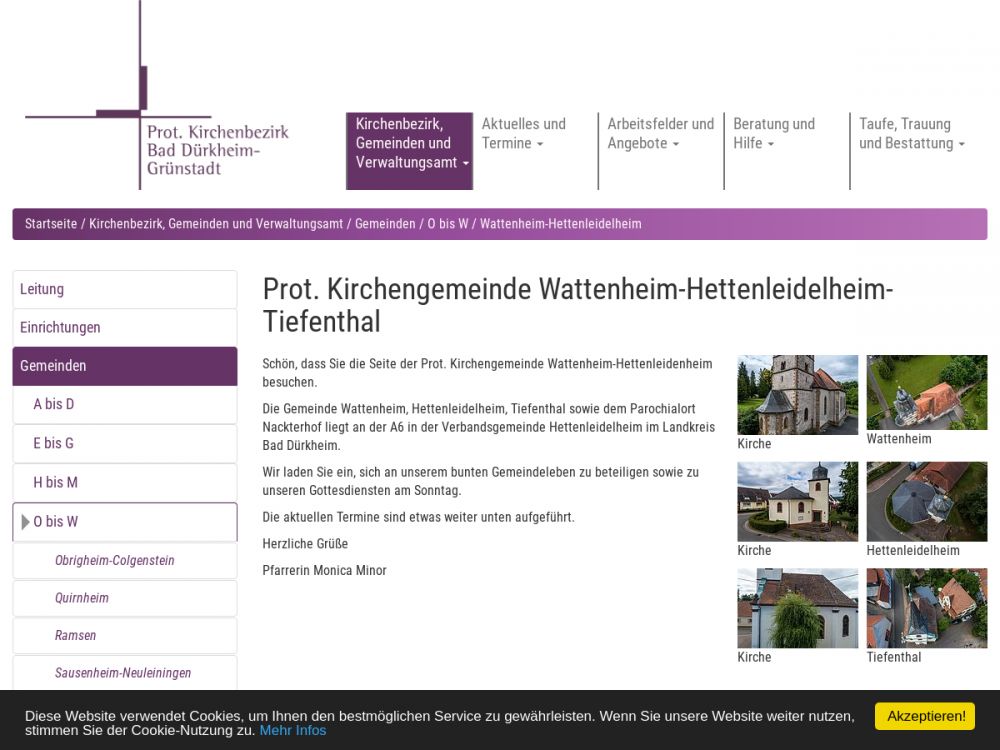The height and width of the screenshot is (750, 1000).
Task: Click Gemeinden in the breadcrumb trail
Action: coord(385,224)
